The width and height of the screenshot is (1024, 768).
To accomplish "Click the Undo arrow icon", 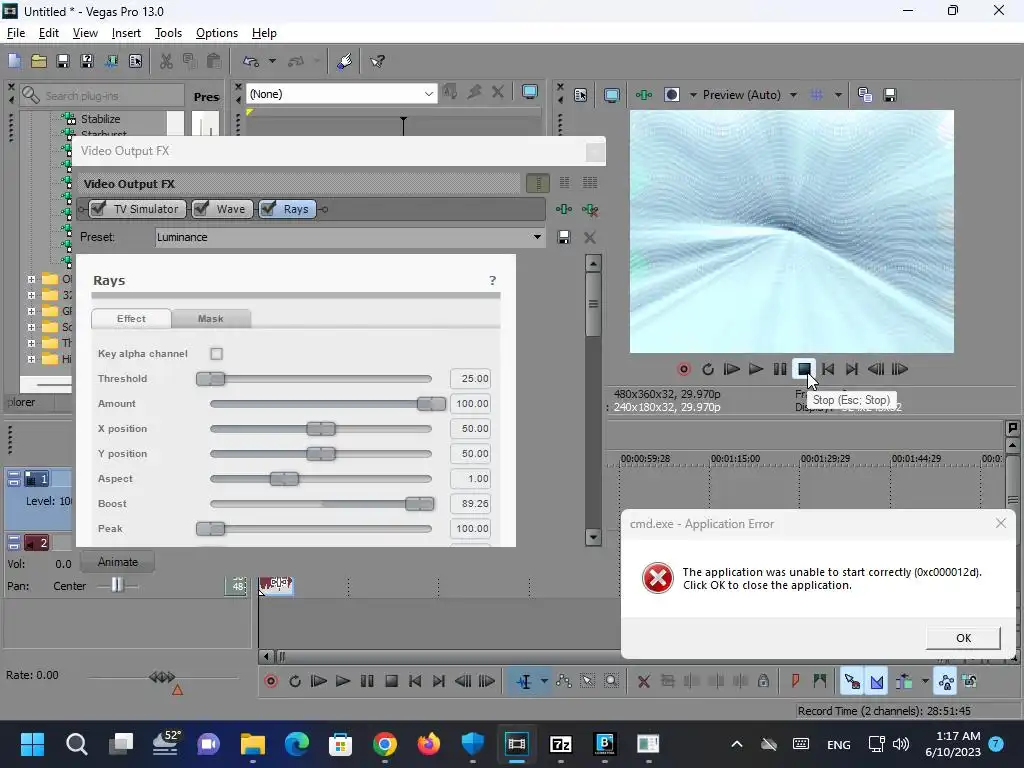I will [251, 61].
